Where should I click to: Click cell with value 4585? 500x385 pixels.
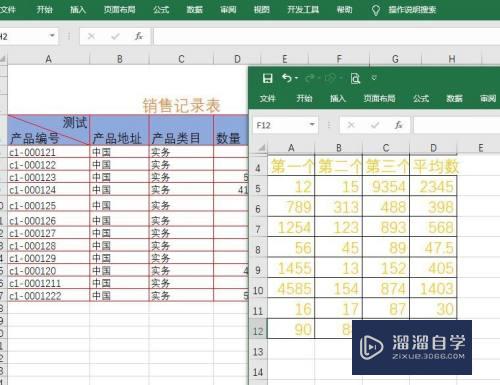(291, 288)
